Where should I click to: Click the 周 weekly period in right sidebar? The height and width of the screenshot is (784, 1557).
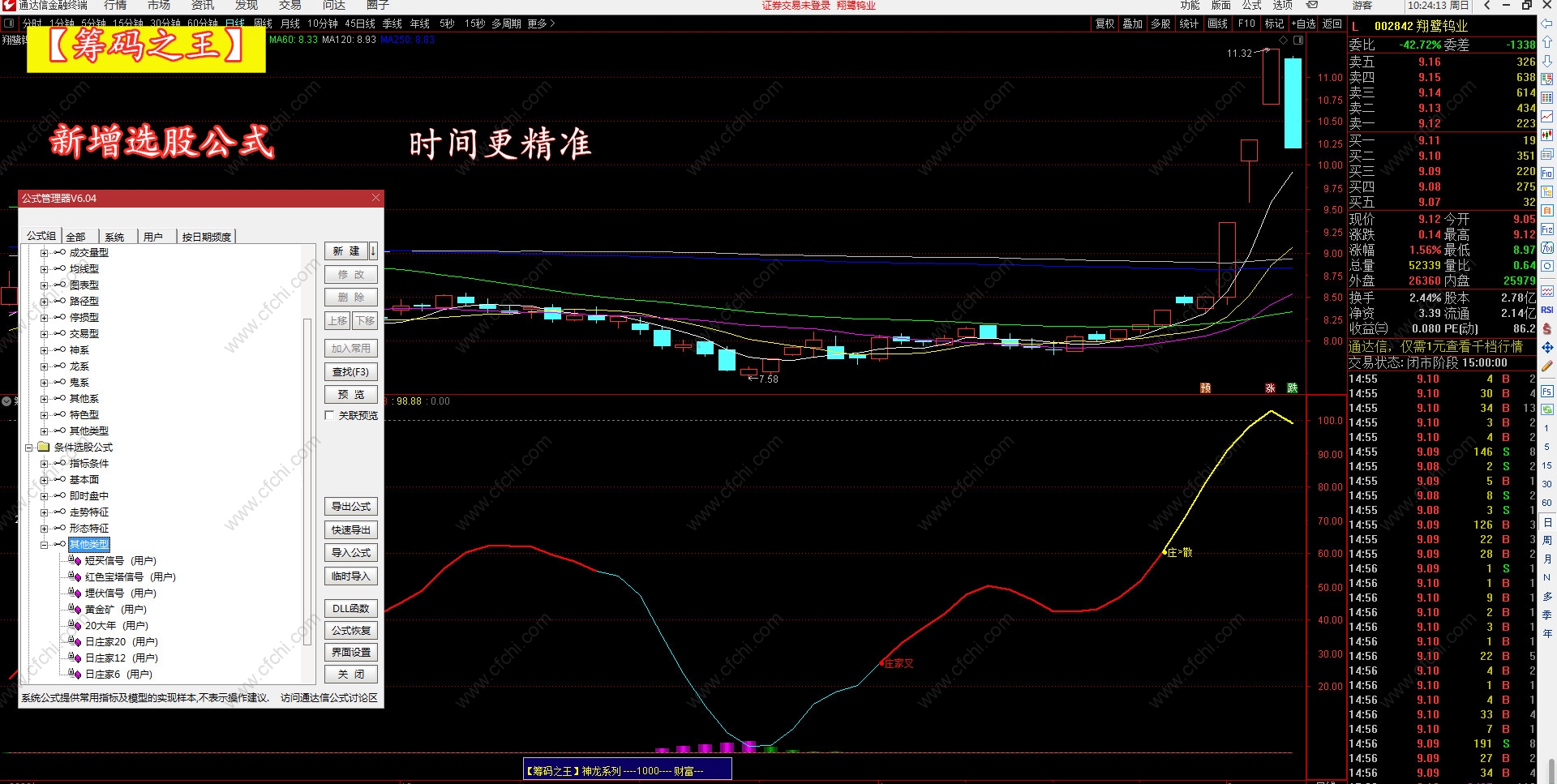1547,540
